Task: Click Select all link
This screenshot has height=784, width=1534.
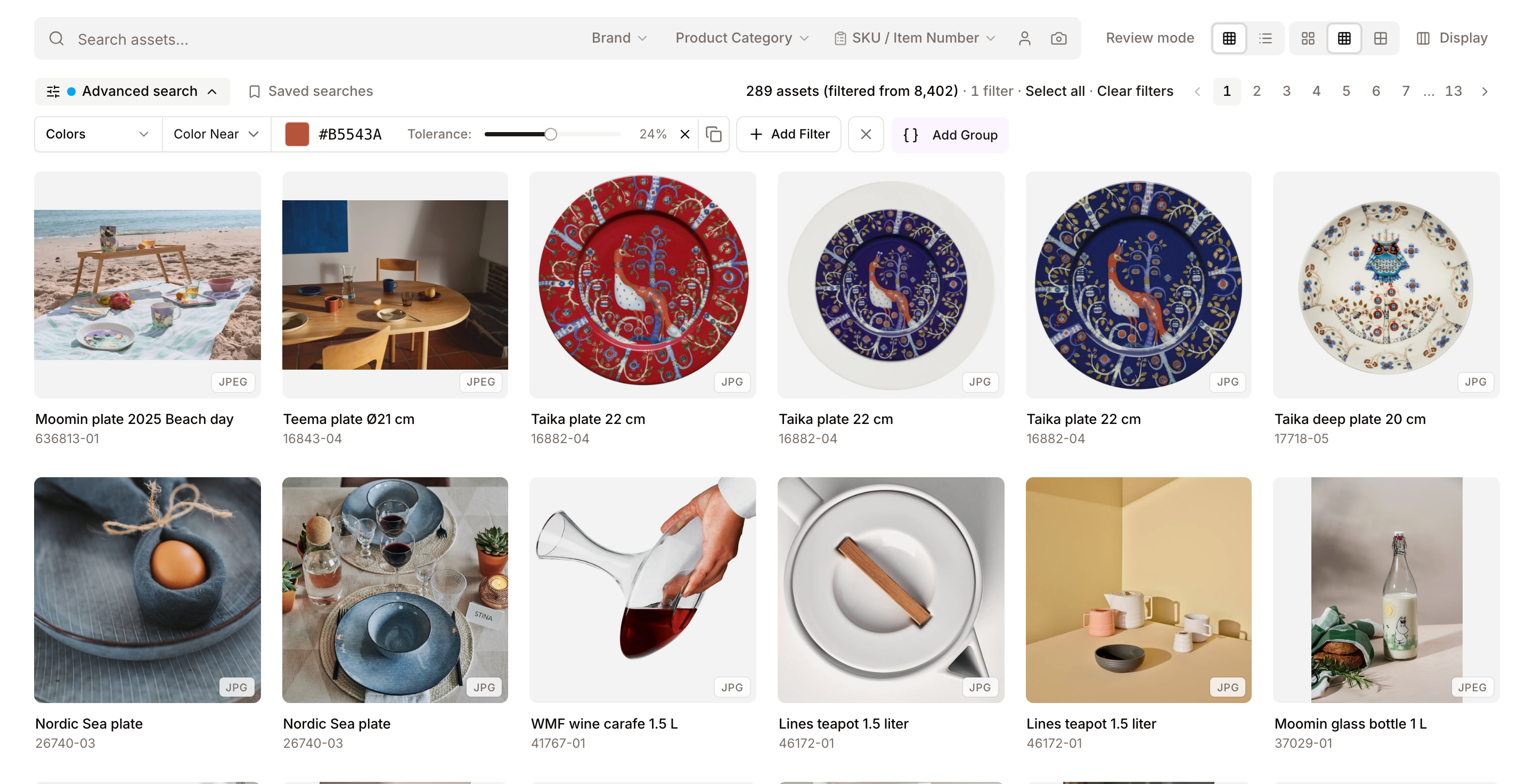Action: click(x=1055, y=91)
